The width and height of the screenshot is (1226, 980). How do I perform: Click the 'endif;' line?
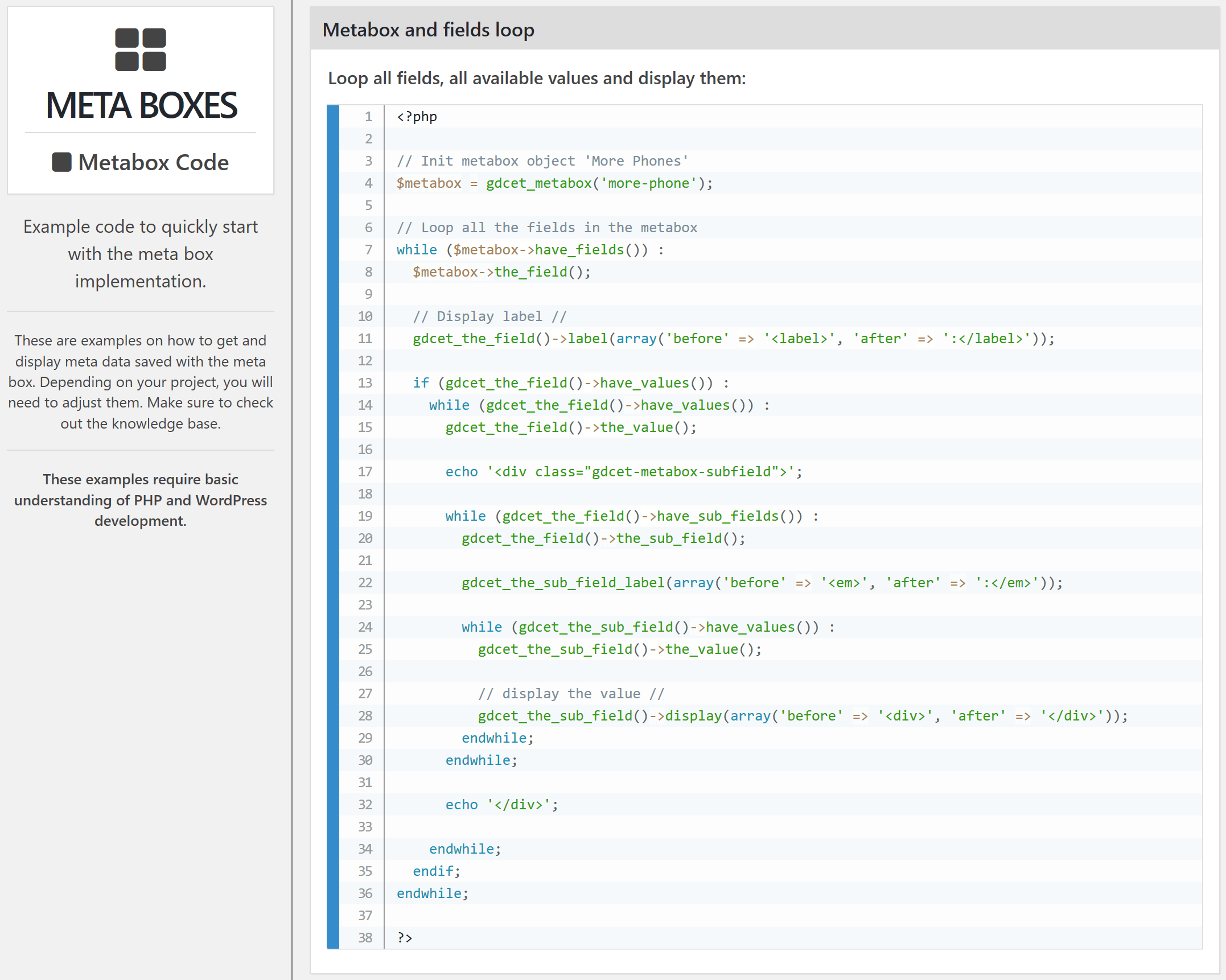point(437,871)
